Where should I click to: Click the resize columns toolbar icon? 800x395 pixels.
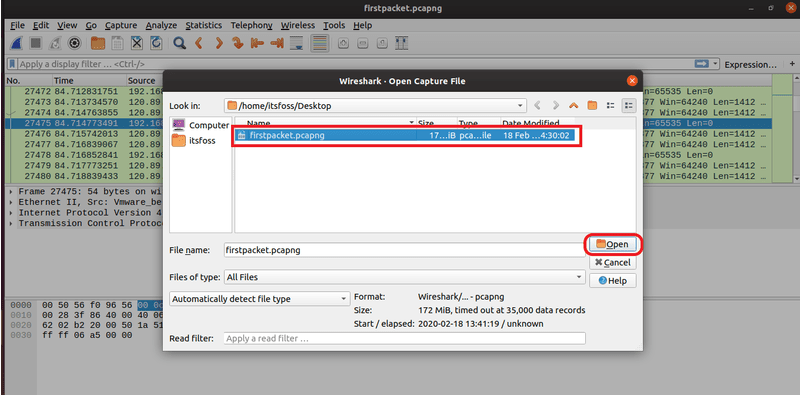click(403, 43)
